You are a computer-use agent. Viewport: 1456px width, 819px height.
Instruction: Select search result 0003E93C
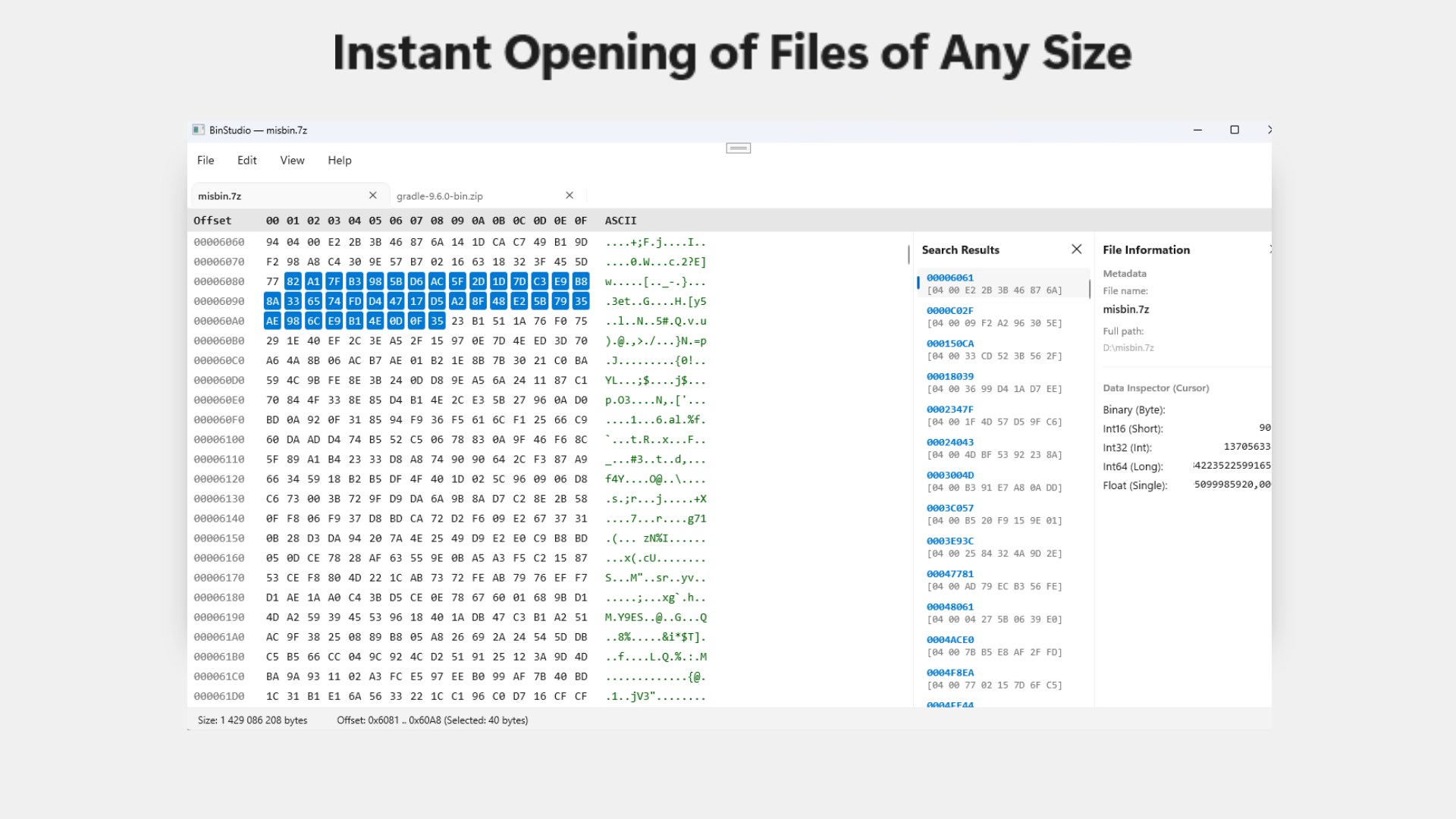pyautogui.click(x=1003, y=547)
